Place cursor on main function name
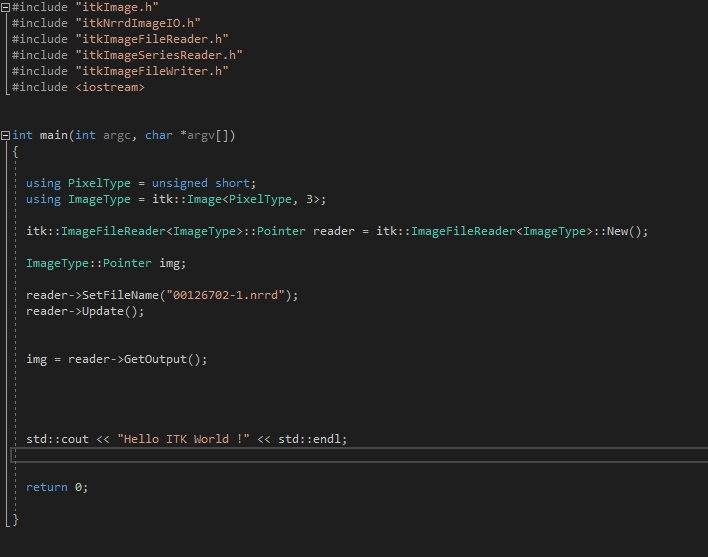This screenshot has width=708, height=557. pyautogui.click(x=53, y=135)
